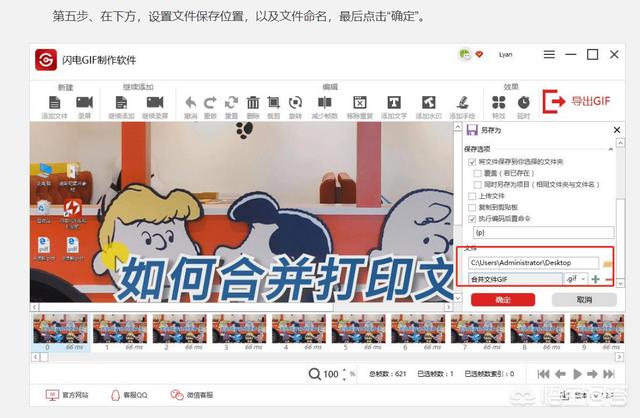This screenshot has height=418, width=640.
Task: Click the zoom percentage up arrow
Action: [x=344, y=370]
